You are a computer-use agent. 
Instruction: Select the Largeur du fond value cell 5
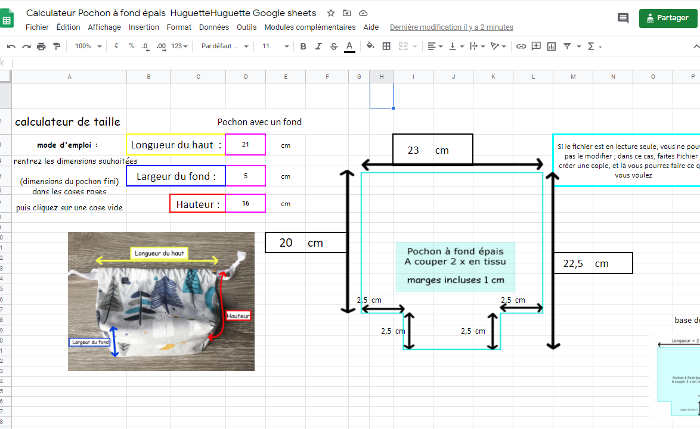pos(246,176)
